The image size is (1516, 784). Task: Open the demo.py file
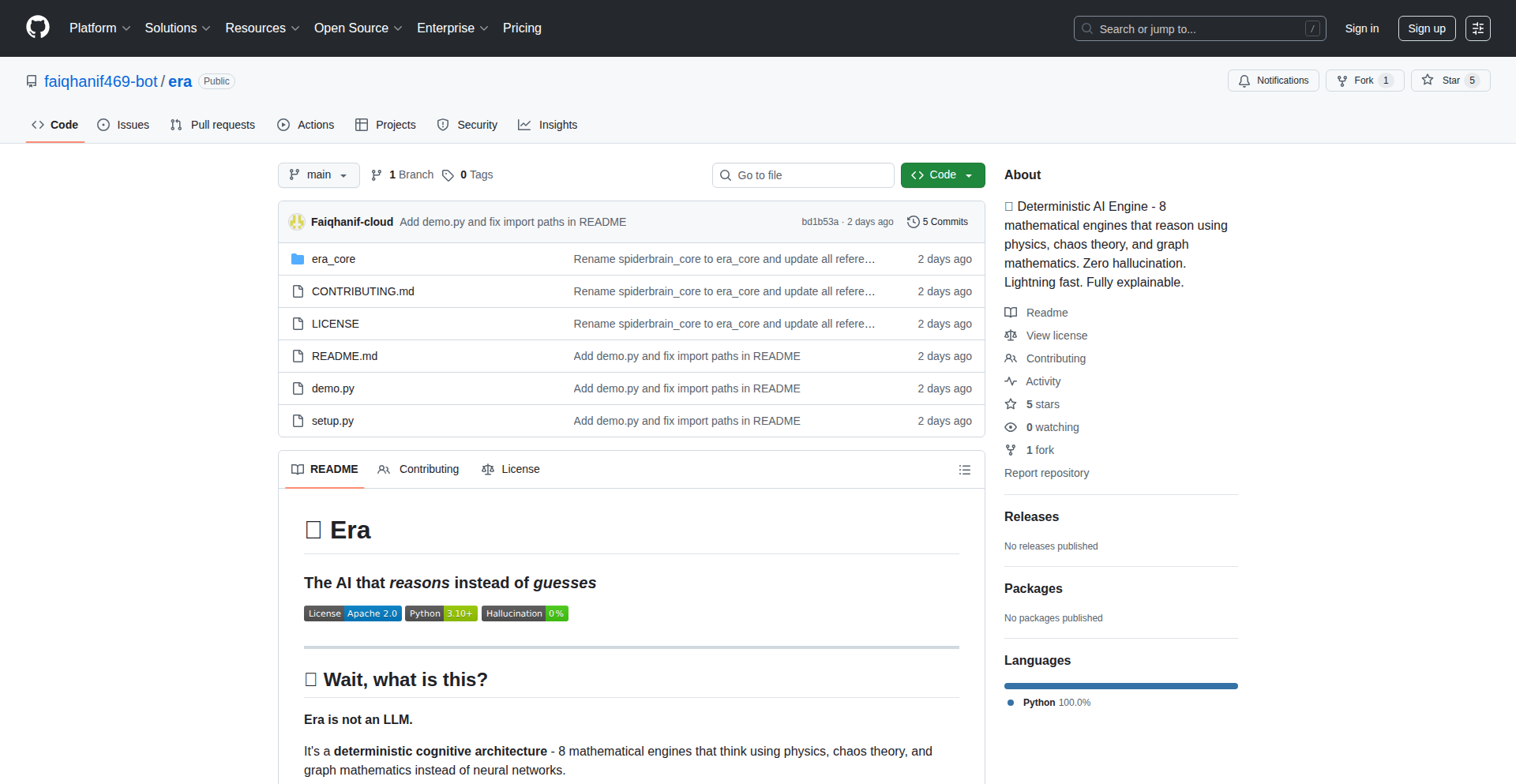[332, 388]
